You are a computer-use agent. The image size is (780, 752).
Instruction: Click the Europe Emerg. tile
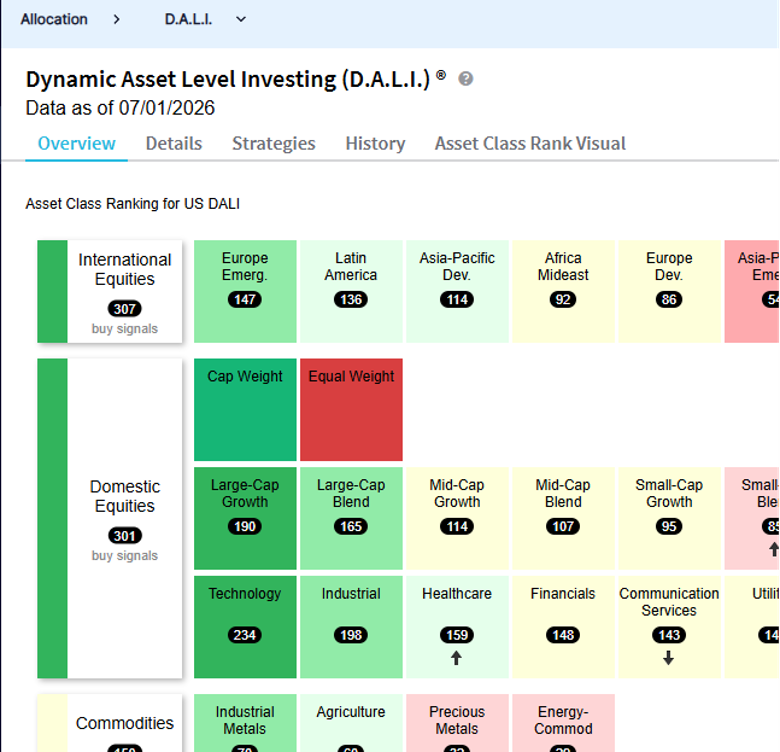(245, 291)
